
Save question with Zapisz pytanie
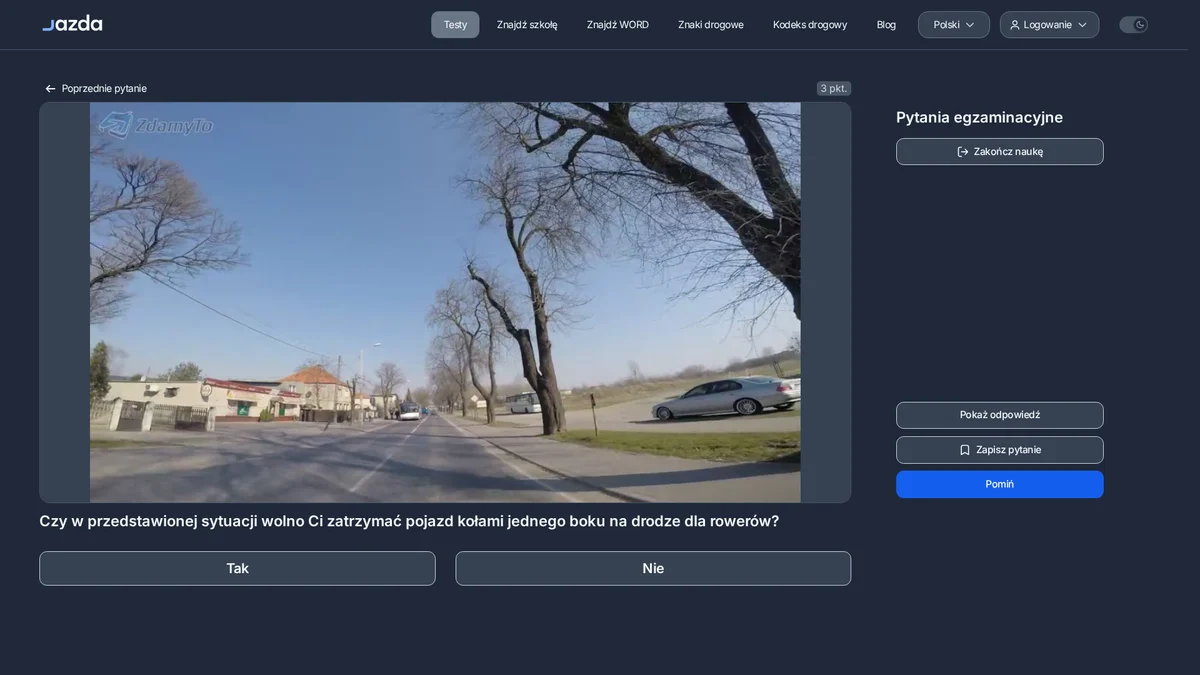(x=1000, y=450)
